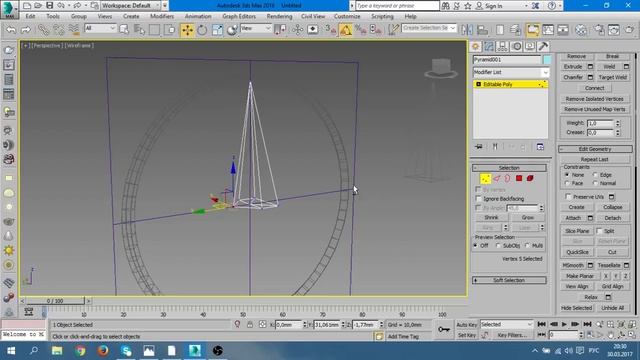Click the Hide Selected button

576,308
